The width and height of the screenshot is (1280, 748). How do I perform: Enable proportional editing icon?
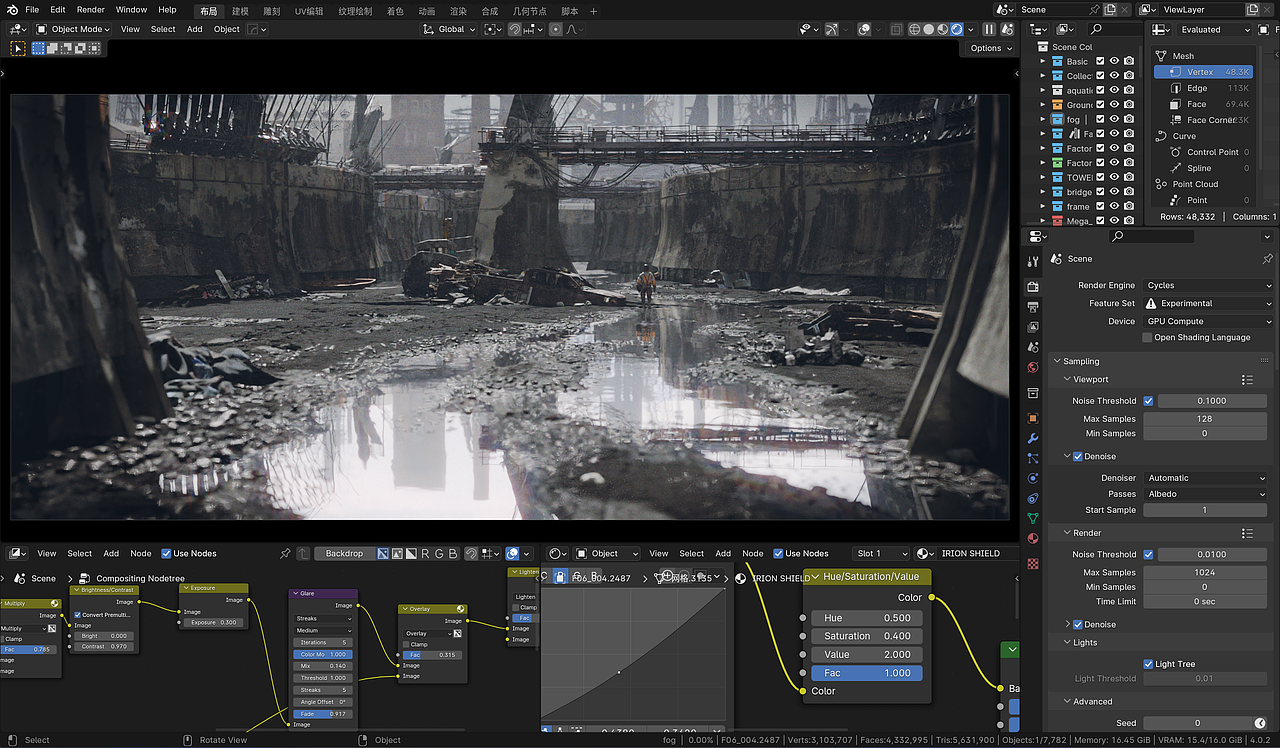[x=556, y=29]
